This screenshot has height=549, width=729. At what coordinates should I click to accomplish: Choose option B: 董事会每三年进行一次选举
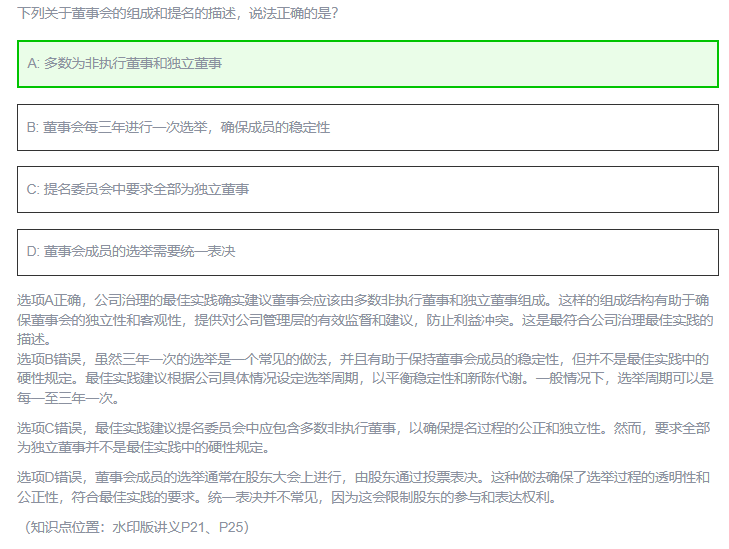pyautogui.click(x=368, y=127)
